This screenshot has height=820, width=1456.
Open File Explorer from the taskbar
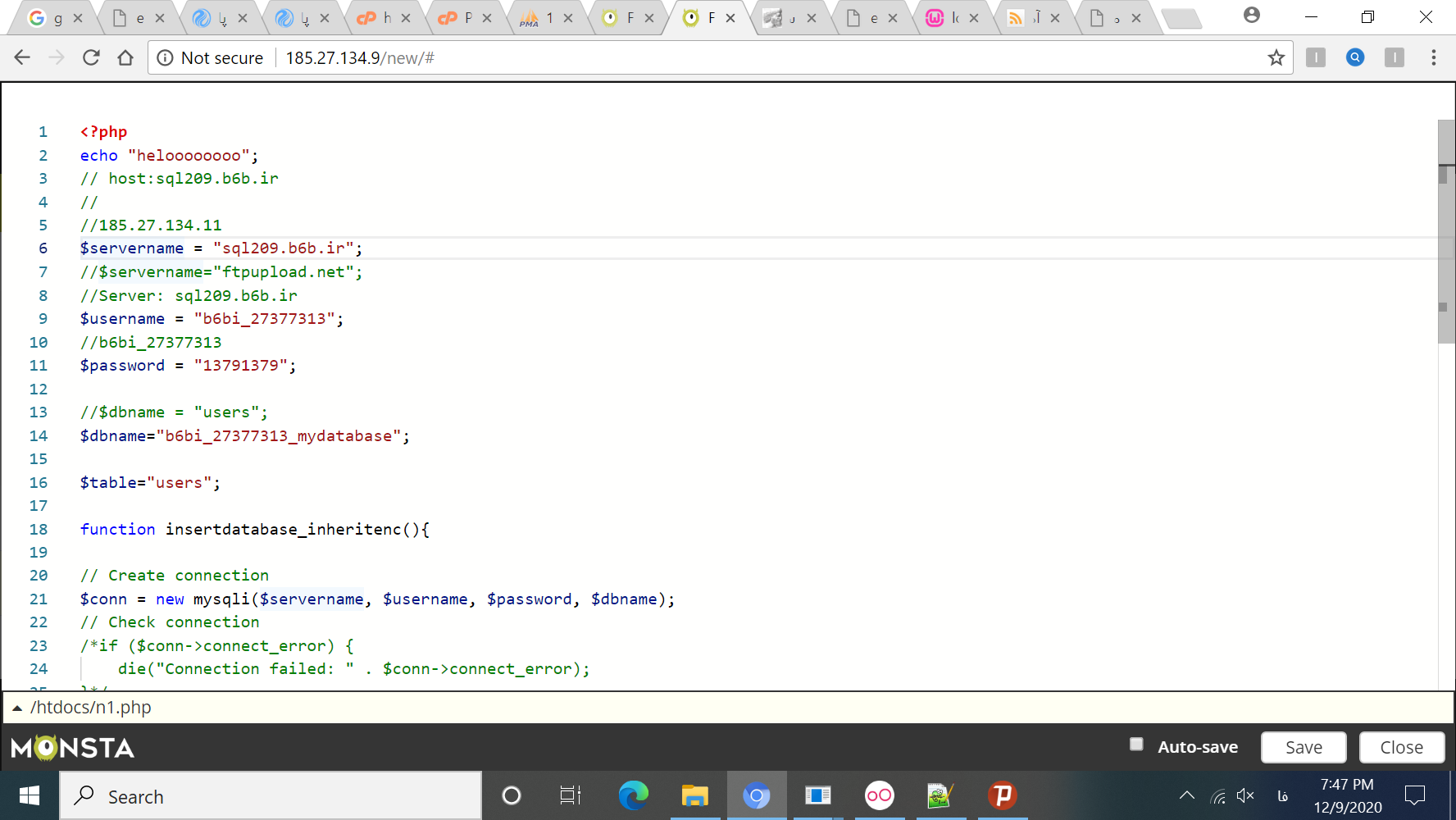[x=694, y=795]
